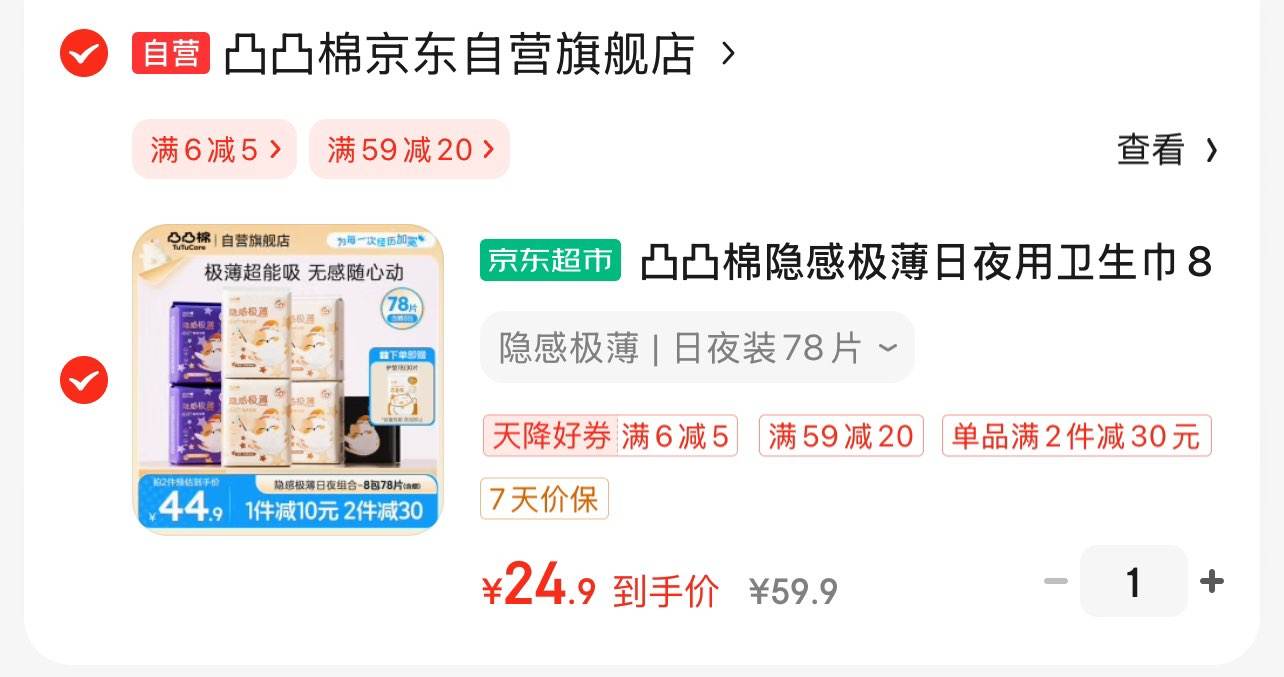1284x677 pixels.
Task: Click the red 自营 badge
Action: point(171,53)
